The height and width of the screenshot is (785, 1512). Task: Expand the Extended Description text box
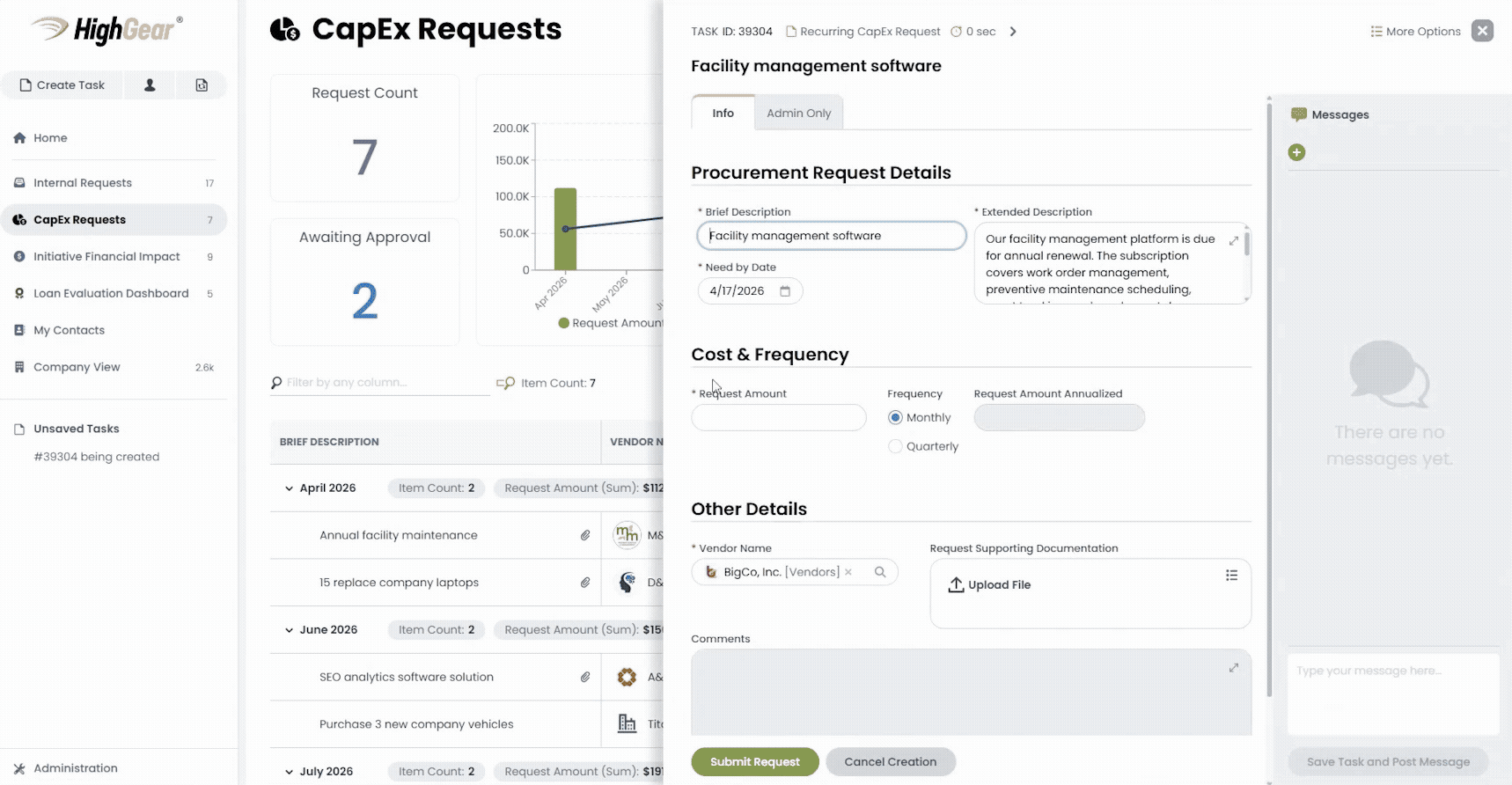coord(1233,240)
